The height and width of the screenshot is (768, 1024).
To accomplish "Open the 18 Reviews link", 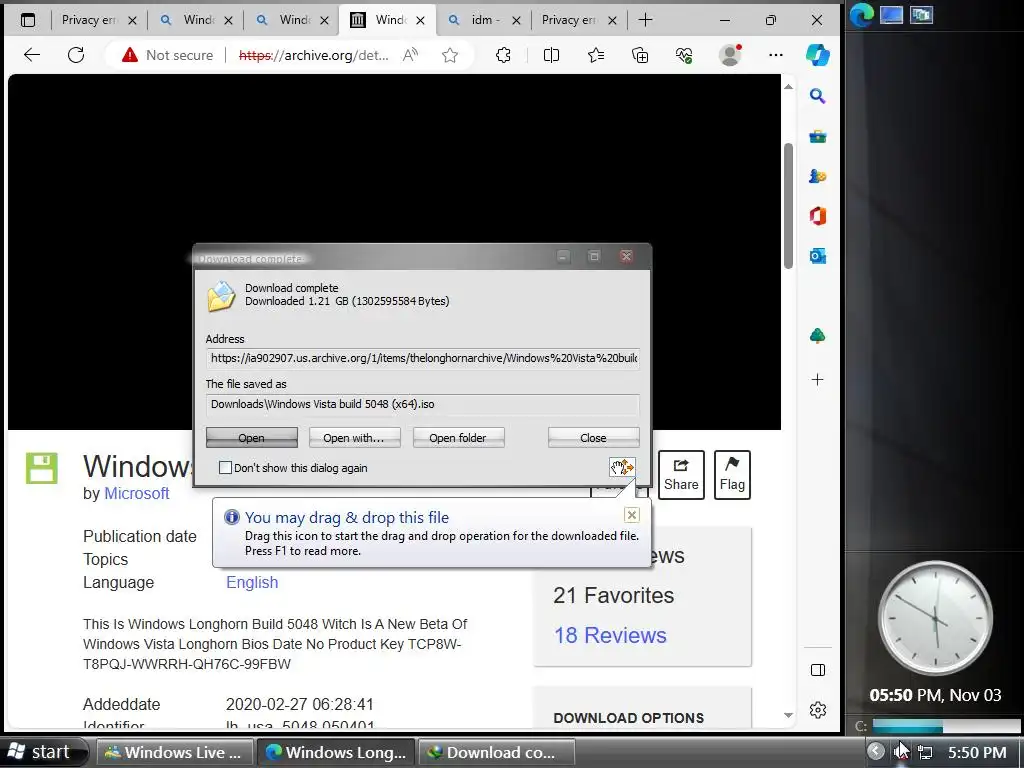I will (610, 635).
